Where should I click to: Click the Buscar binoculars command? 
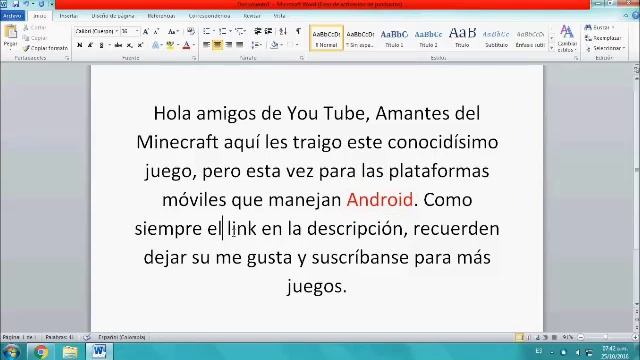click(x=599, y=27)
